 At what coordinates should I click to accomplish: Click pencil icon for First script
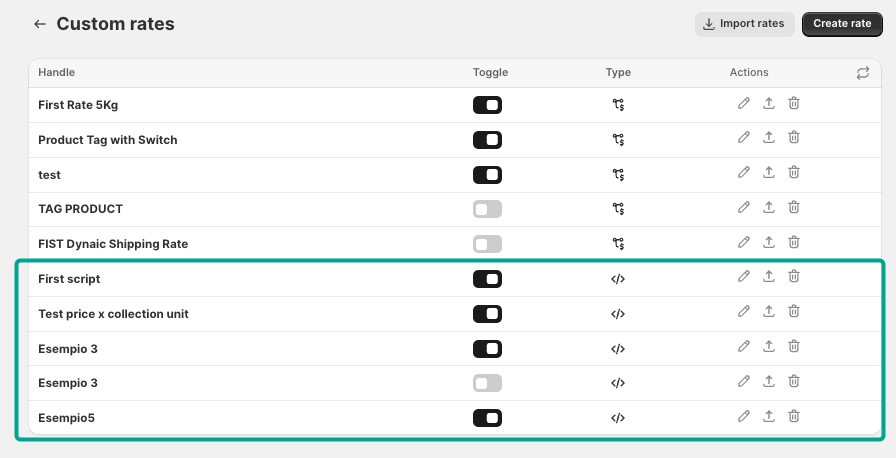[743, 278]
